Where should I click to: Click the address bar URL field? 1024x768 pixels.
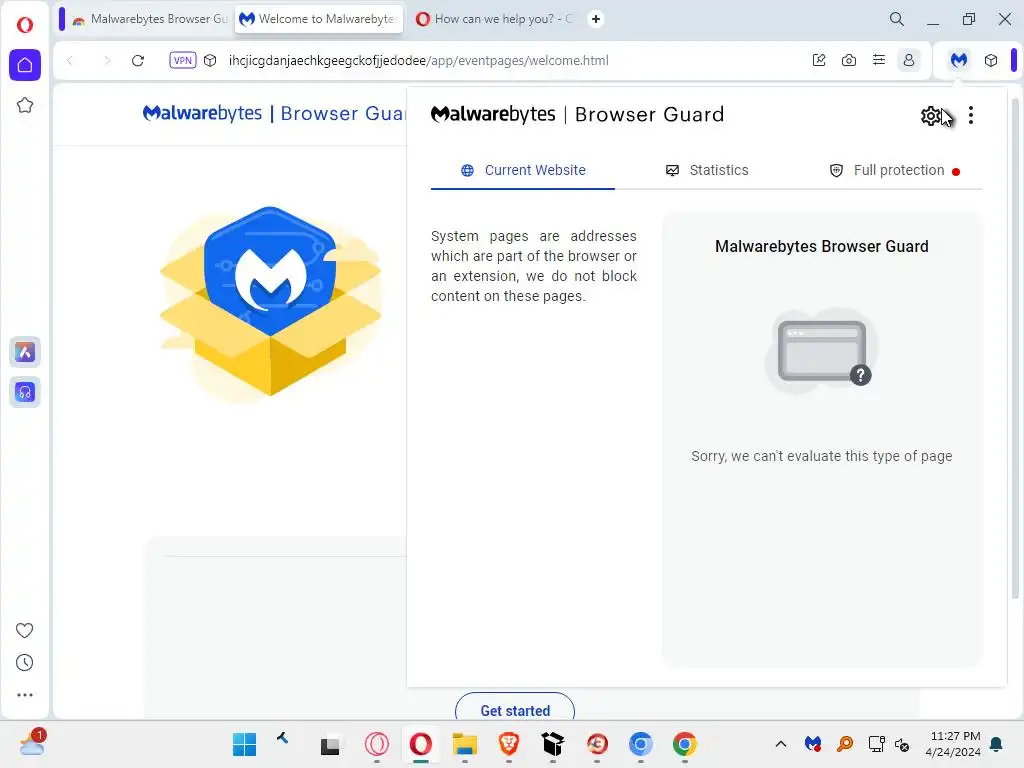pos(418,60)
